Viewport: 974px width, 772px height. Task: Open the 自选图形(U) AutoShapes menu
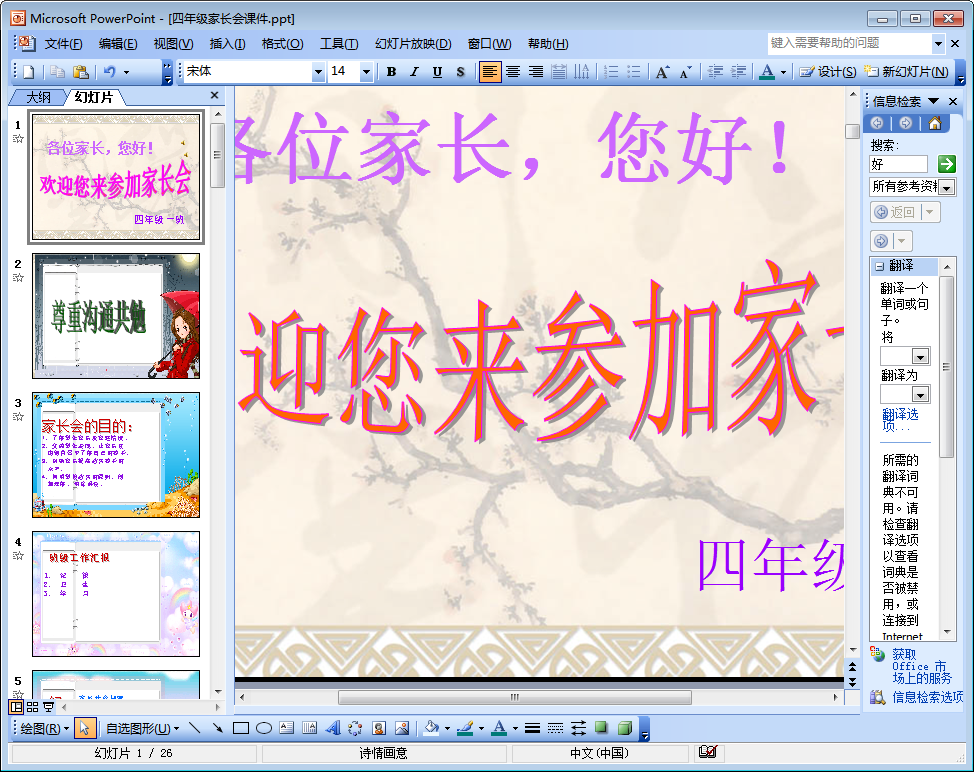click(142, 729)
